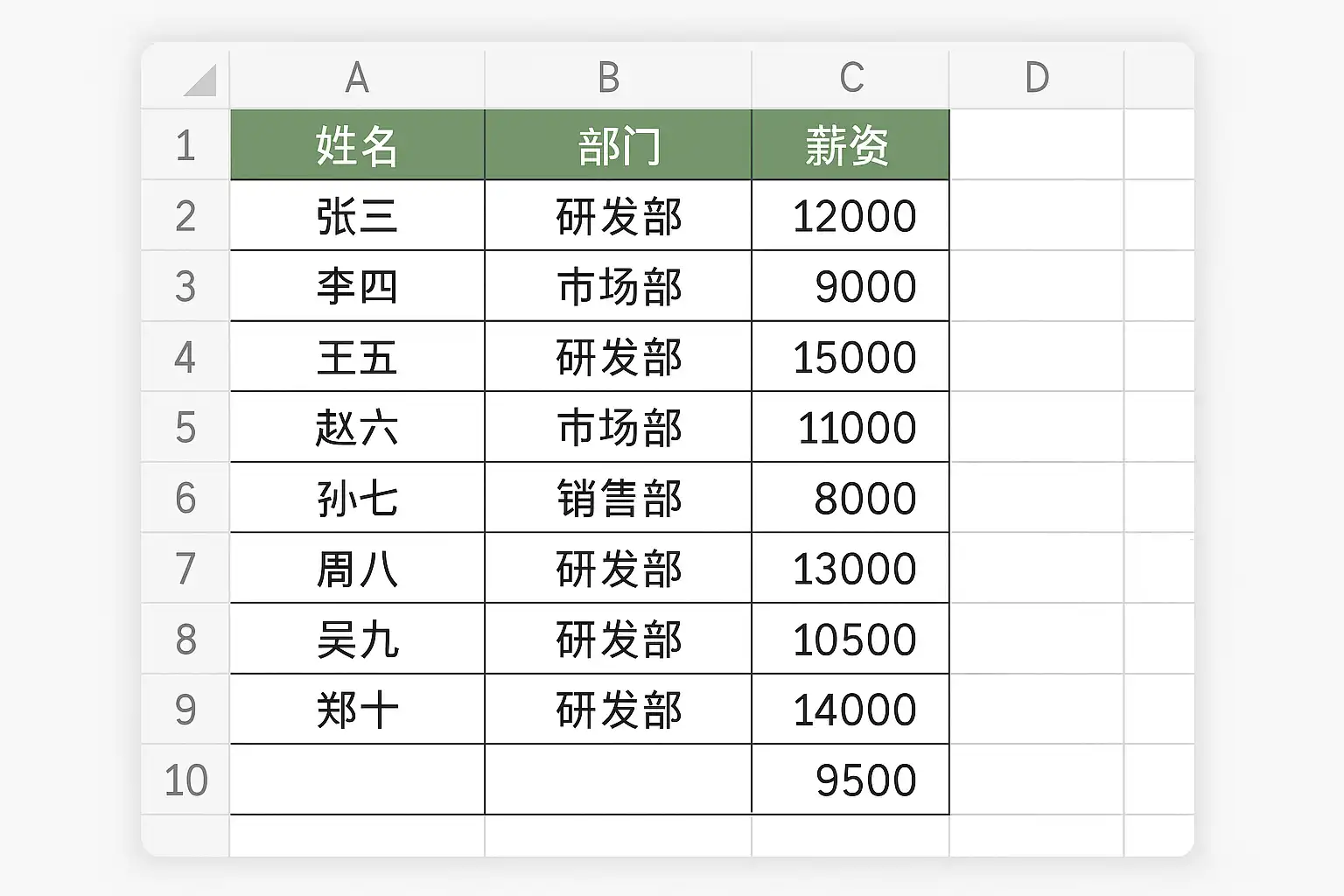Select the salary cell showing 15000
Screen dimensions: 1344x896
click(x=850, y=357)
